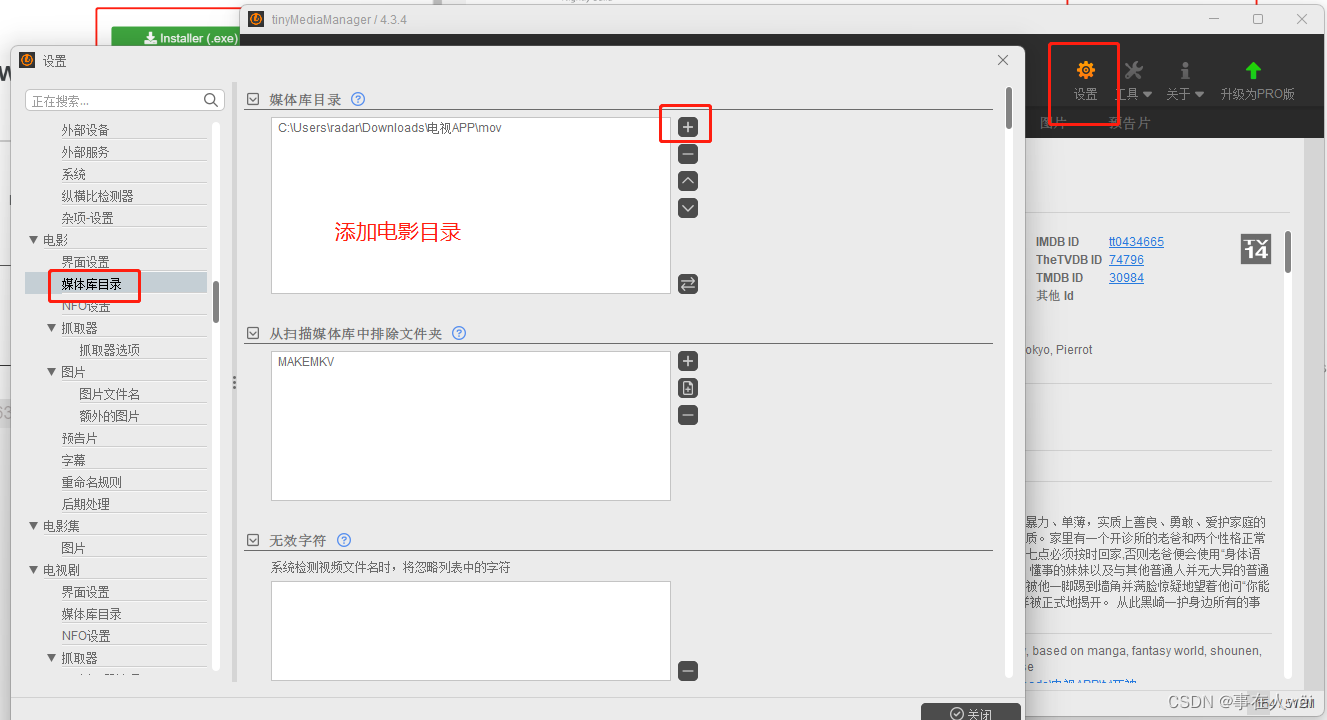
Task: Click the settings tree vertical scrollbar
Action: click(216, 300)
